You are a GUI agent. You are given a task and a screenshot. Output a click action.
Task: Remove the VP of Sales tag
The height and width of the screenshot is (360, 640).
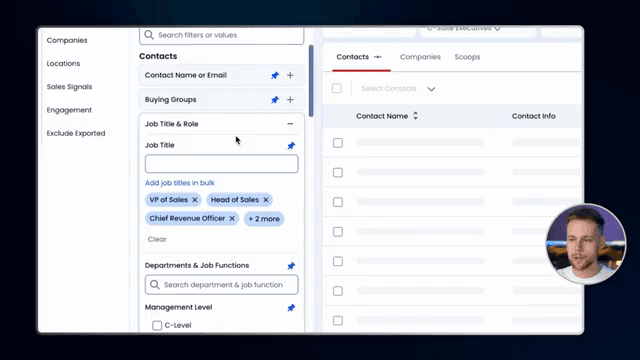[x=195, y=200]
